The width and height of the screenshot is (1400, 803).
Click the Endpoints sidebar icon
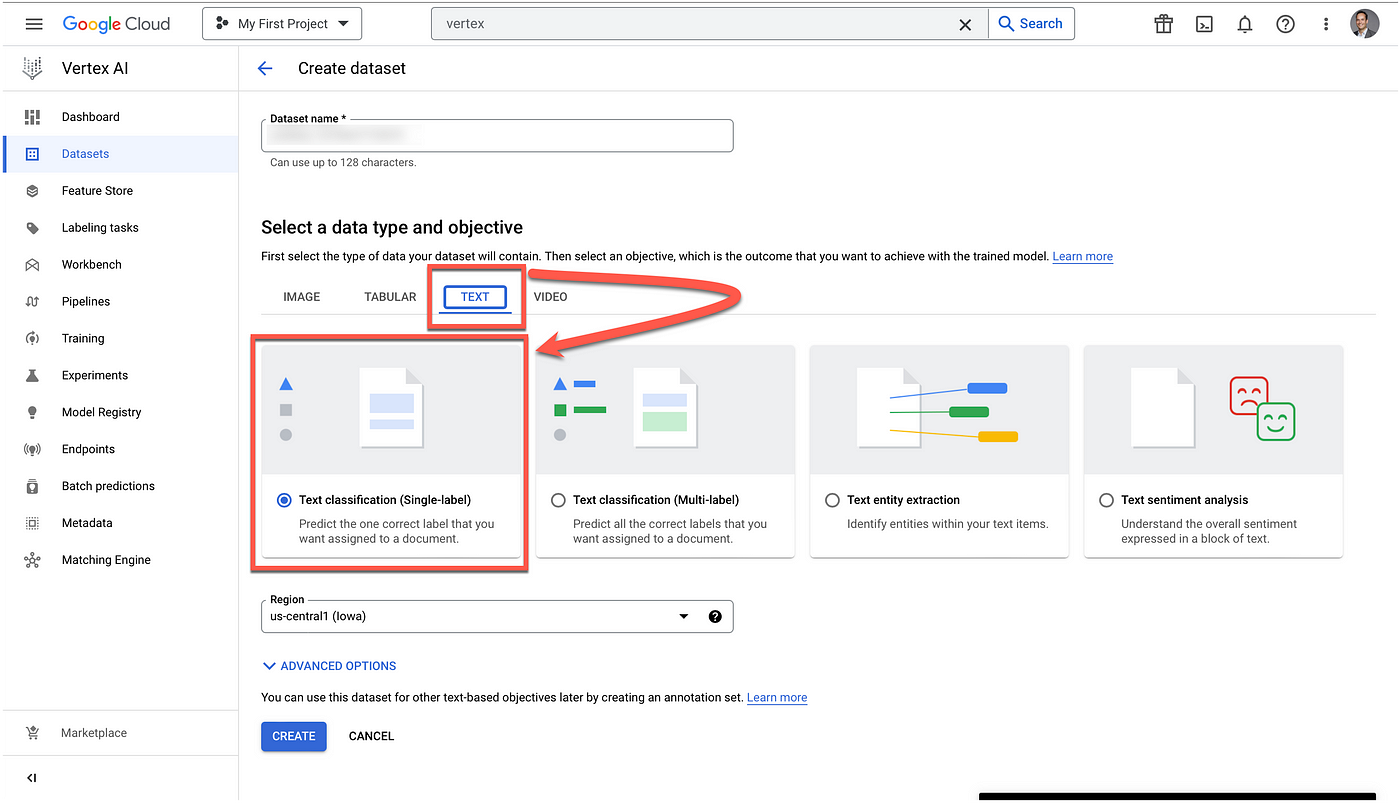[32, 450]
